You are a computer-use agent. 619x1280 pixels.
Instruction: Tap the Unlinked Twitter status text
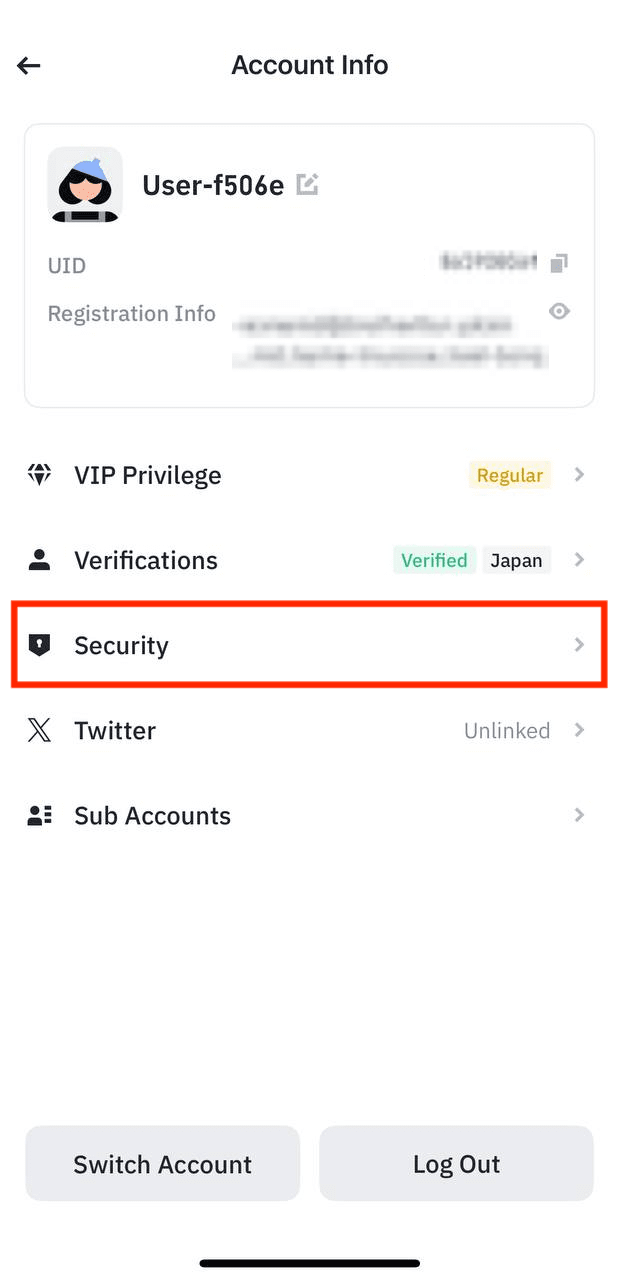[x=507, y=731]
